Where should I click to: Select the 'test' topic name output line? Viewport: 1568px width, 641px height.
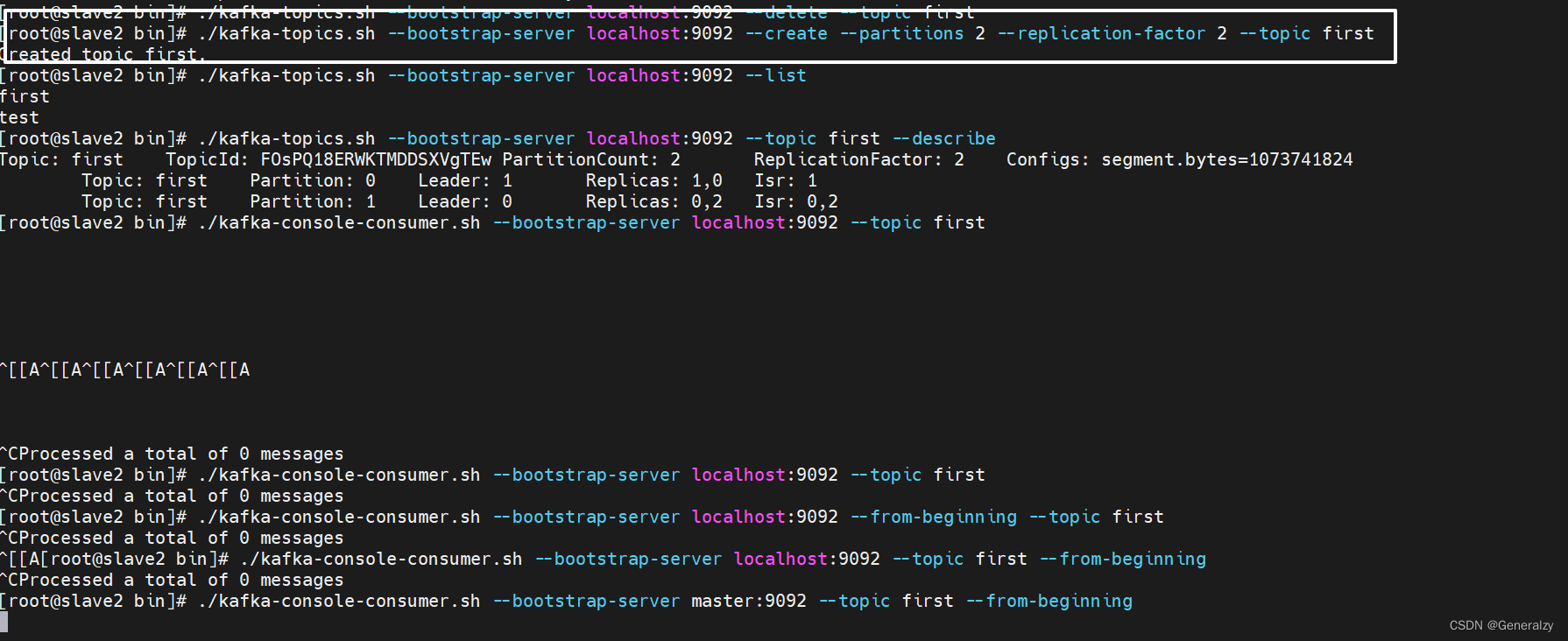(x=19, y=118)
